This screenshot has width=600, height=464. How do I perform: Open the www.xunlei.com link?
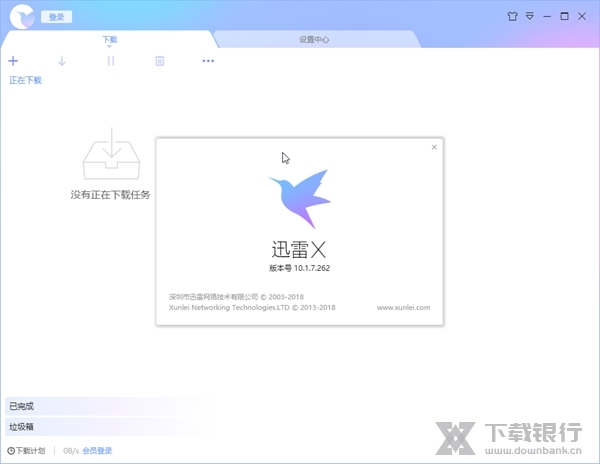click(403, 307)
